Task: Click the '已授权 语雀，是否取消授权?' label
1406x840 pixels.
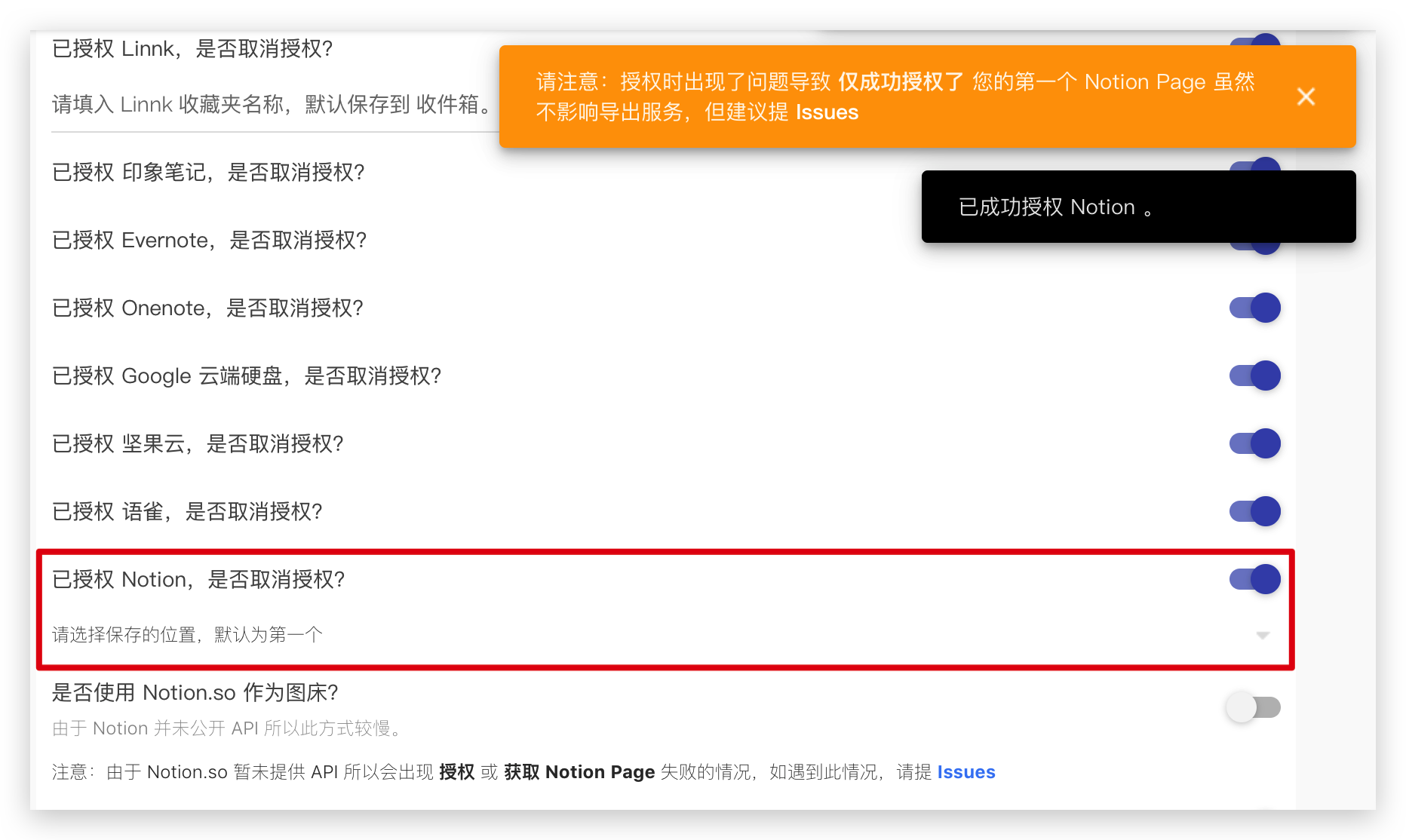Action: tap(187, 512)
